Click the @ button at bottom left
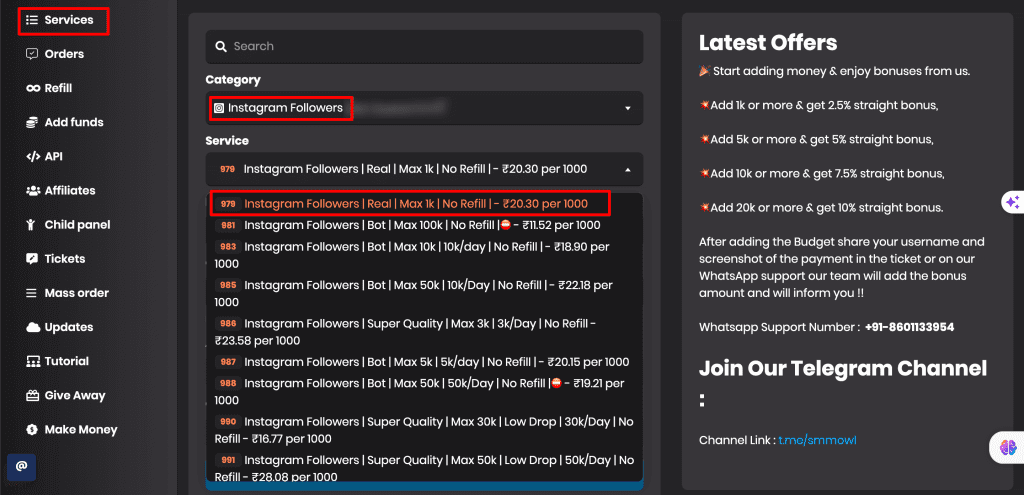The image size is (1024, 495). [x=21, y=467]
